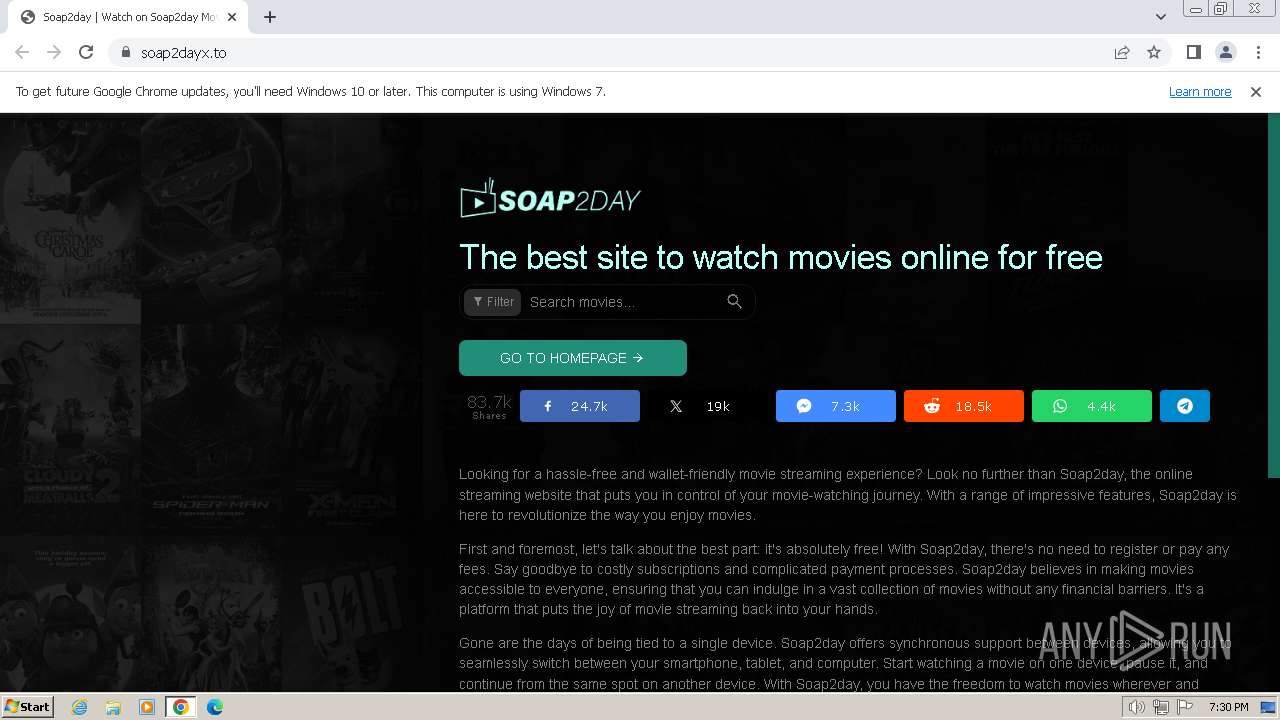Click the browser forward arrow
This screenshot has height=720, width=1280.
point(54,52)
